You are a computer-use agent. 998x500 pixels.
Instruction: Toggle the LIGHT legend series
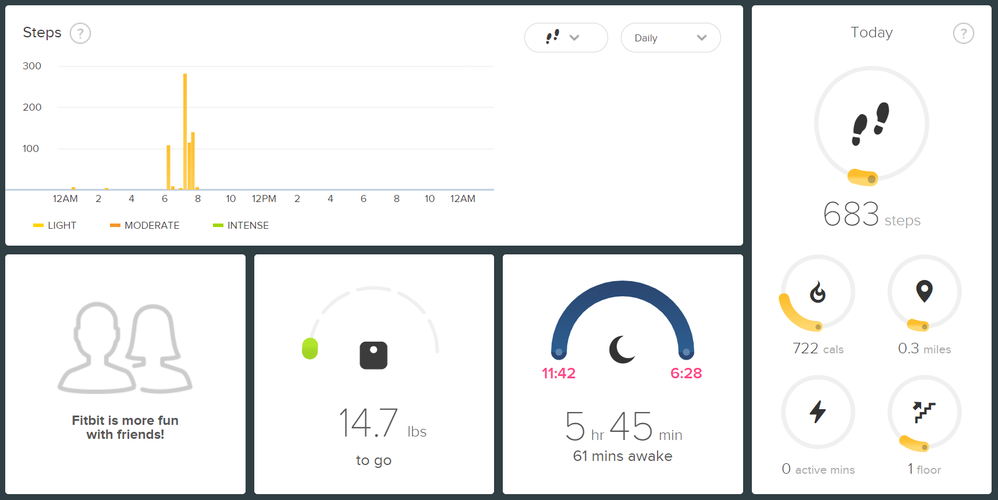coord(55,225)
